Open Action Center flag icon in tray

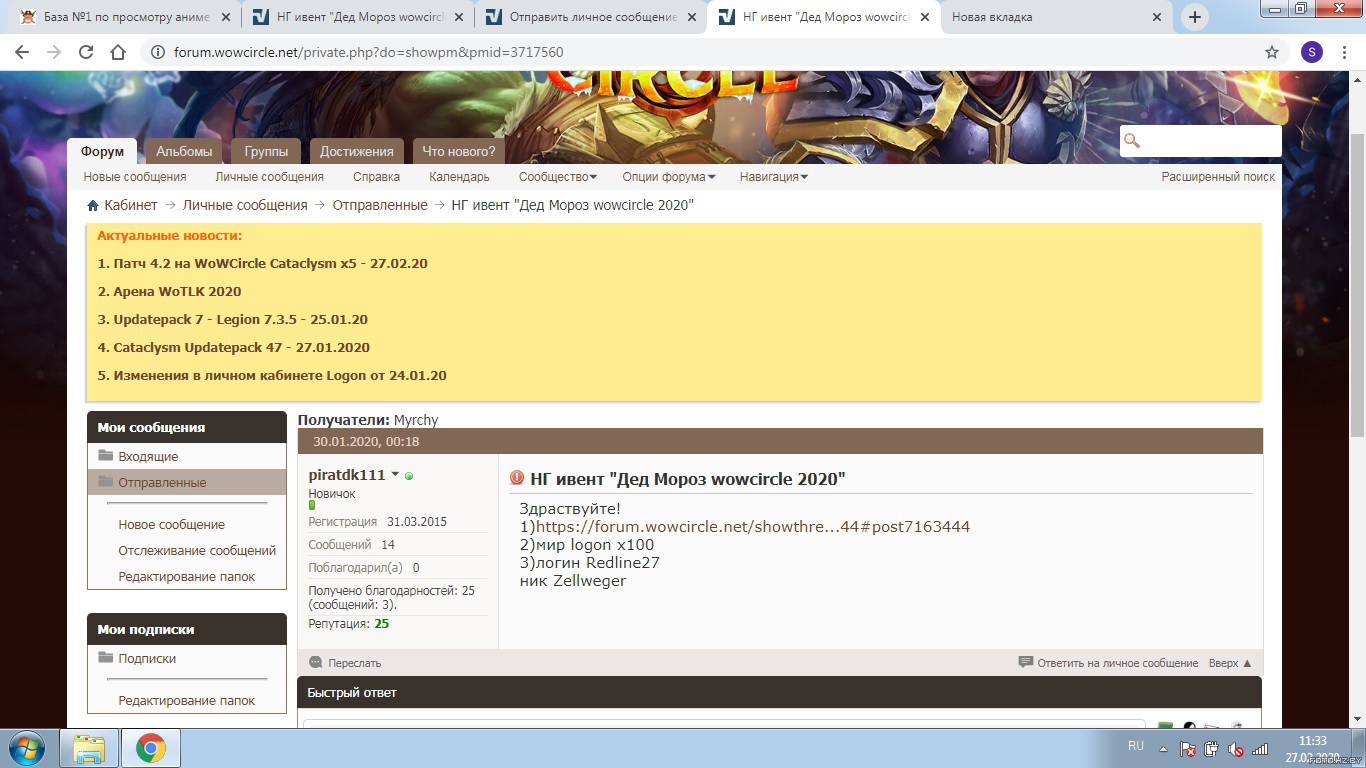[x=1188, y=748]
